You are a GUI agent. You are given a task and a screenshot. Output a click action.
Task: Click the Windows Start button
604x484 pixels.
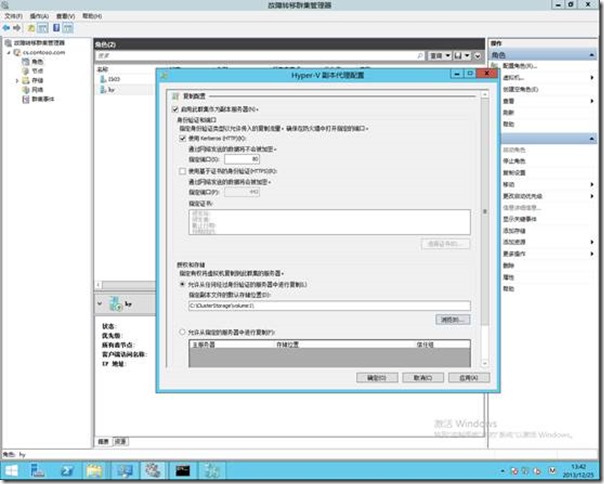pyautogui.click(x=11, y=471)
